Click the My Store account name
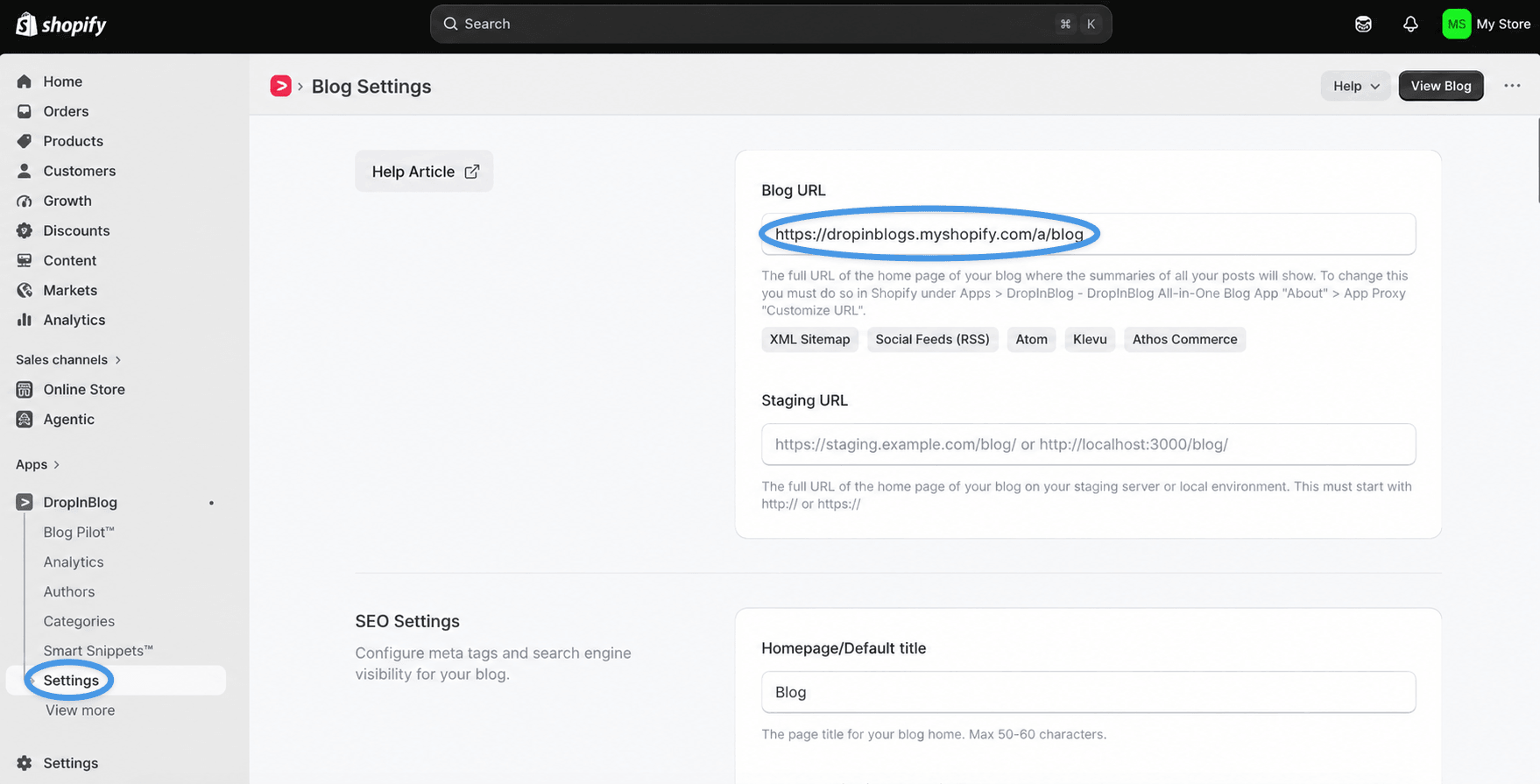The image size is (1540, 784). tap(1503, 24)
